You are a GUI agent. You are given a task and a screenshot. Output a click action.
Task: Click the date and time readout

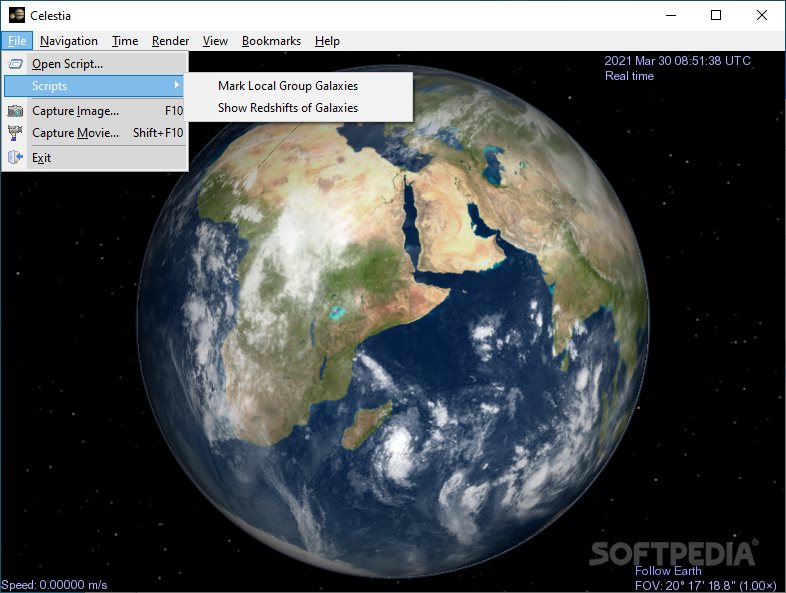click(x=677, y=61)
